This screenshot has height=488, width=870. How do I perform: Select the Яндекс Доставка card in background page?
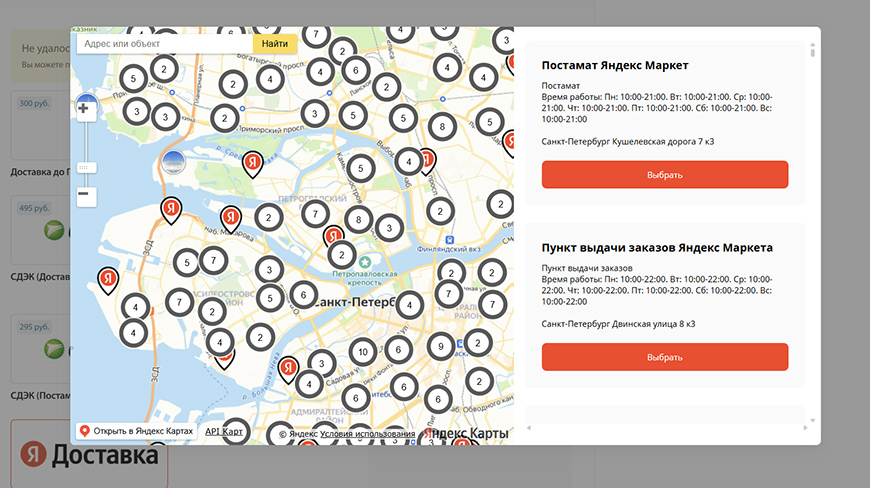pos(89,454)
